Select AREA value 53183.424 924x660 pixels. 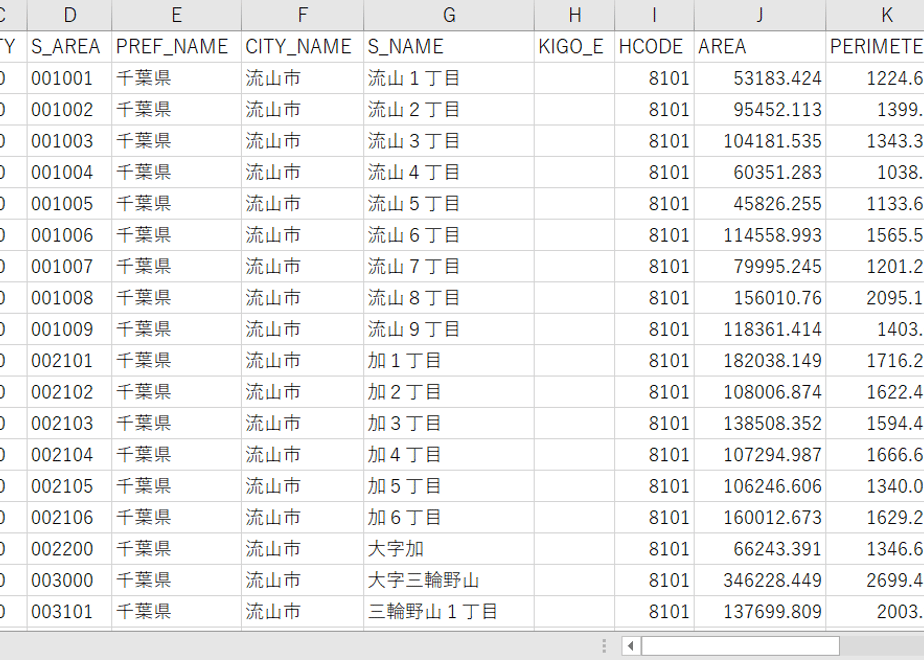coord(760,78)
